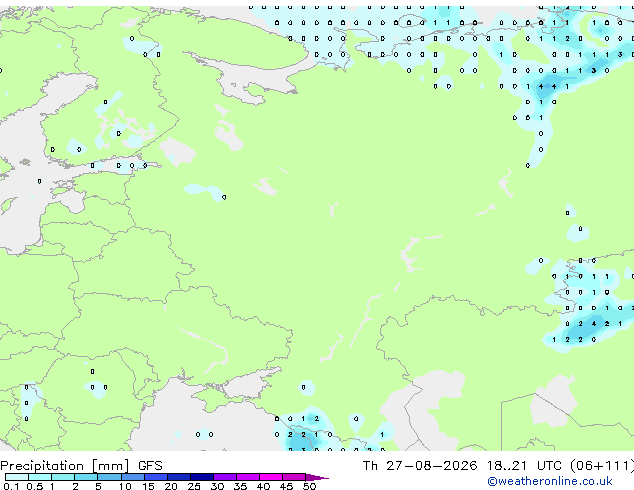Pick the 25 to 30 mm dark blue swatch
The image size is (634, 490).
(x=202, y=477)
